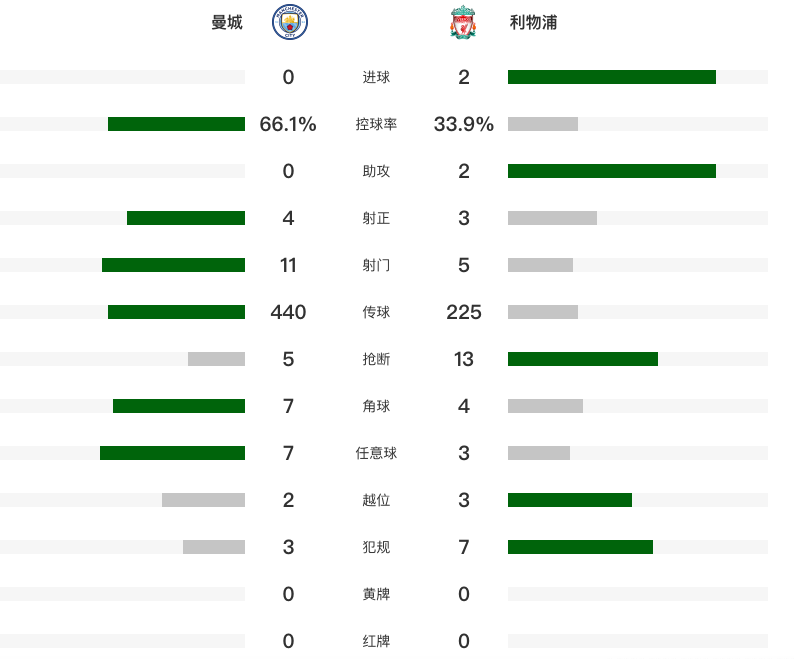The height and width of the screenshot is (659, 794).
Task: Open the 利物浦 team name link
Action: click(533, 22)
